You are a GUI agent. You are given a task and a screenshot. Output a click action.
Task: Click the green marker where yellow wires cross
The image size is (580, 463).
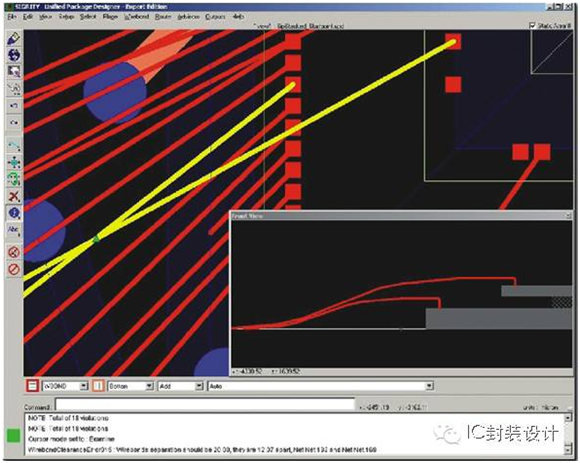pos(96,240)
